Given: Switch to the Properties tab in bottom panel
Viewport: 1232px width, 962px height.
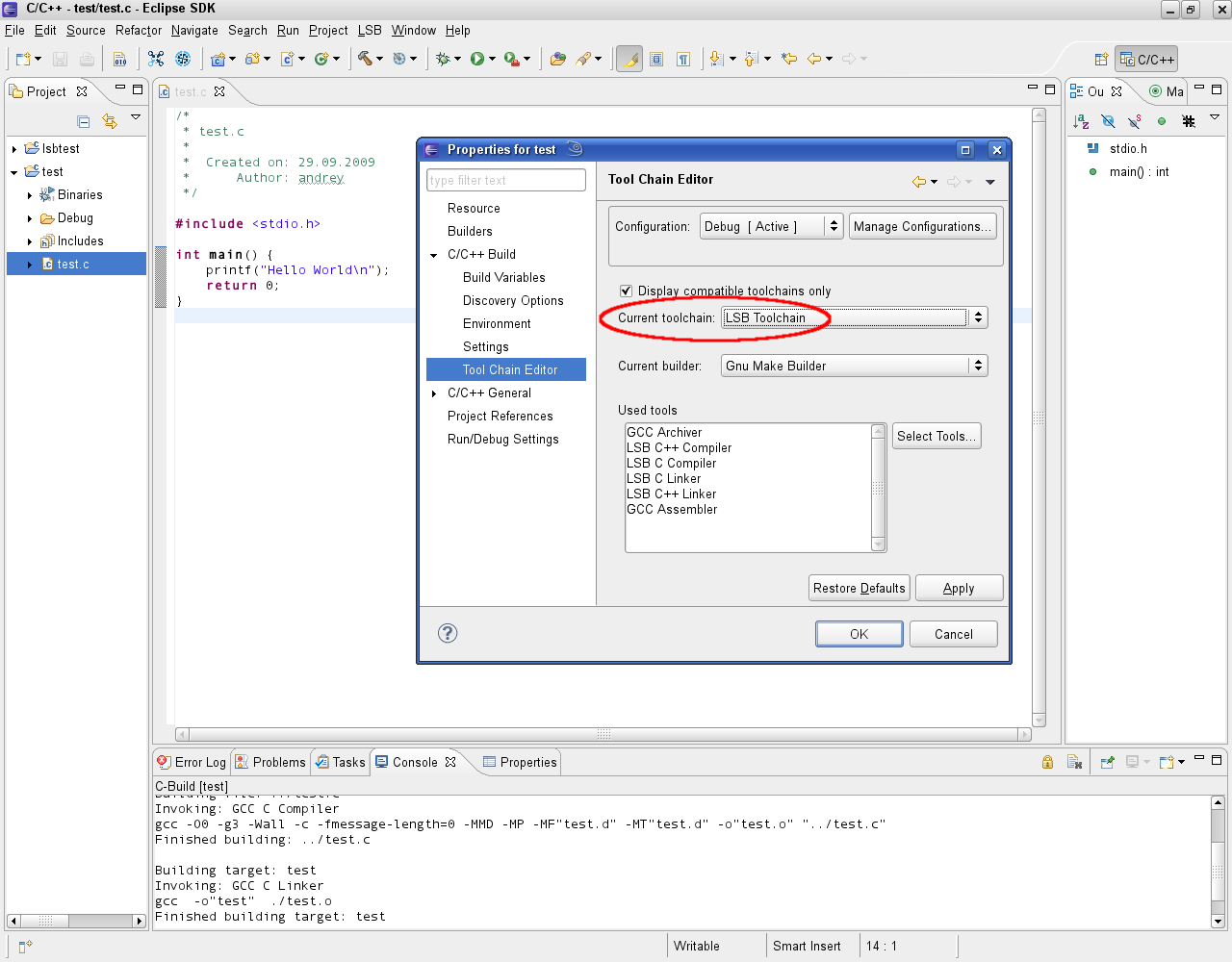Looking at the screenshot, I should click(520, 762).
